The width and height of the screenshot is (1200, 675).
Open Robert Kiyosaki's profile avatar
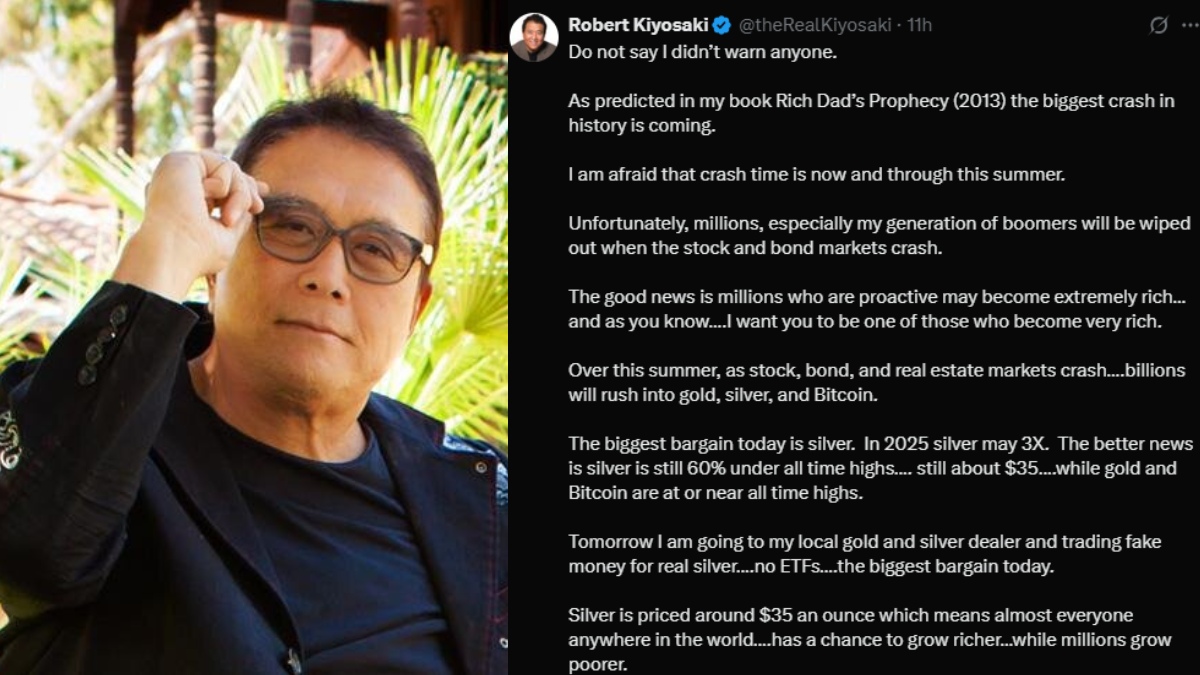(x=534, y=37)
